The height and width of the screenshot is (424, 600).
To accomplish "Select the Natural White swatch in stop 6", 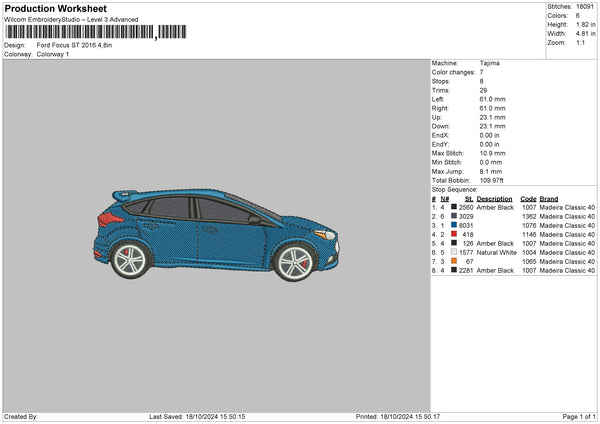I will point(455,252).
